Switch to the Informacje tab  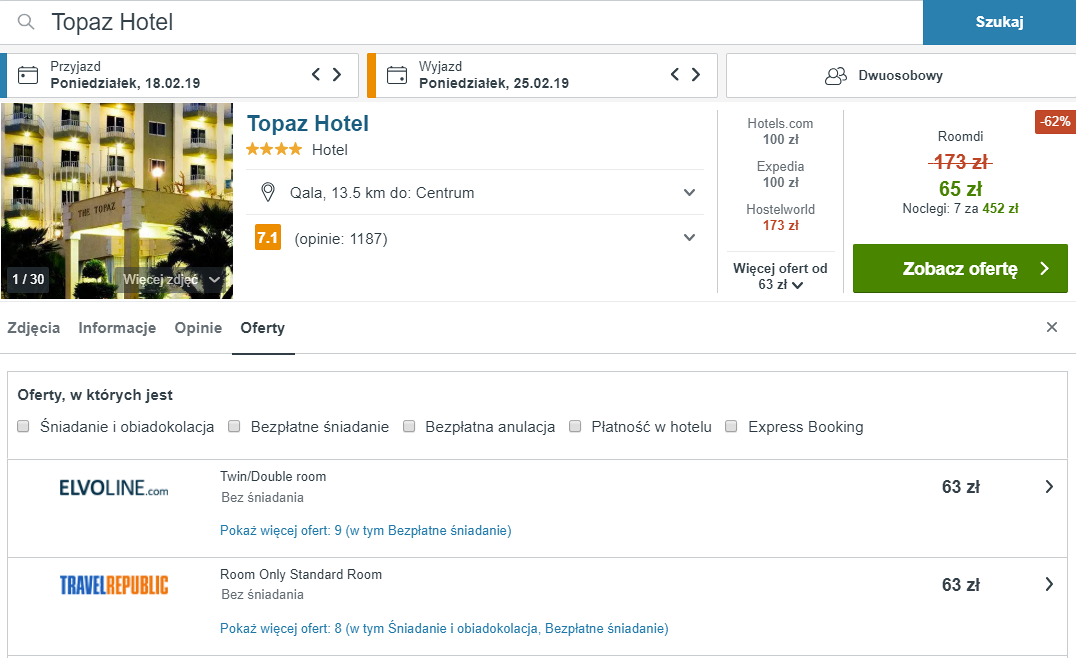tap(117, 328)
